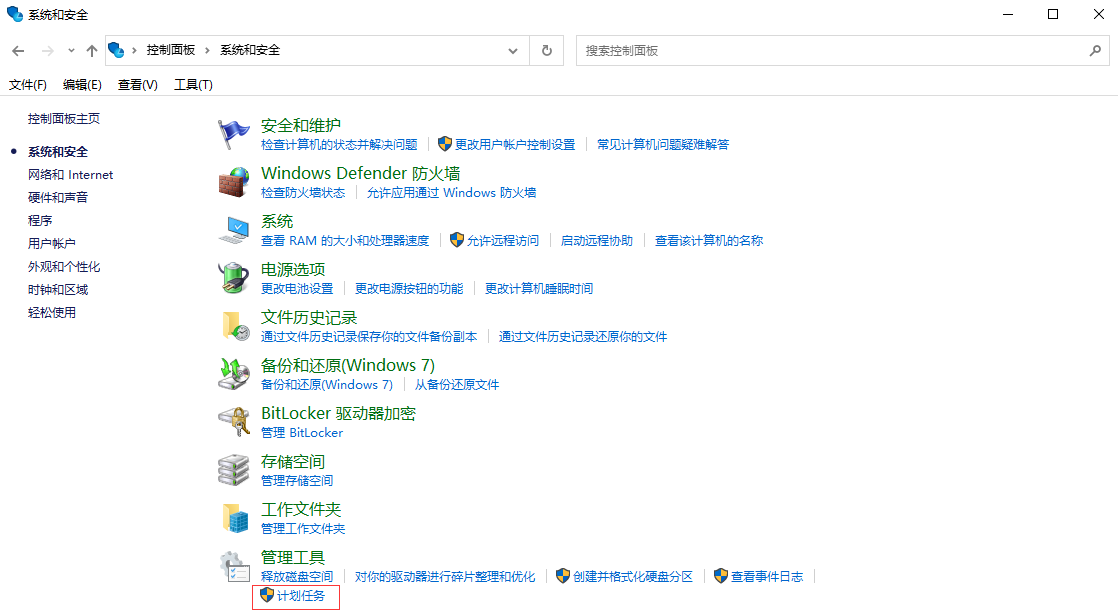The image size is (1118, 612).
Task: Click 系统和安全 in the breadcrumb path
Action: [x=250, y=50]
